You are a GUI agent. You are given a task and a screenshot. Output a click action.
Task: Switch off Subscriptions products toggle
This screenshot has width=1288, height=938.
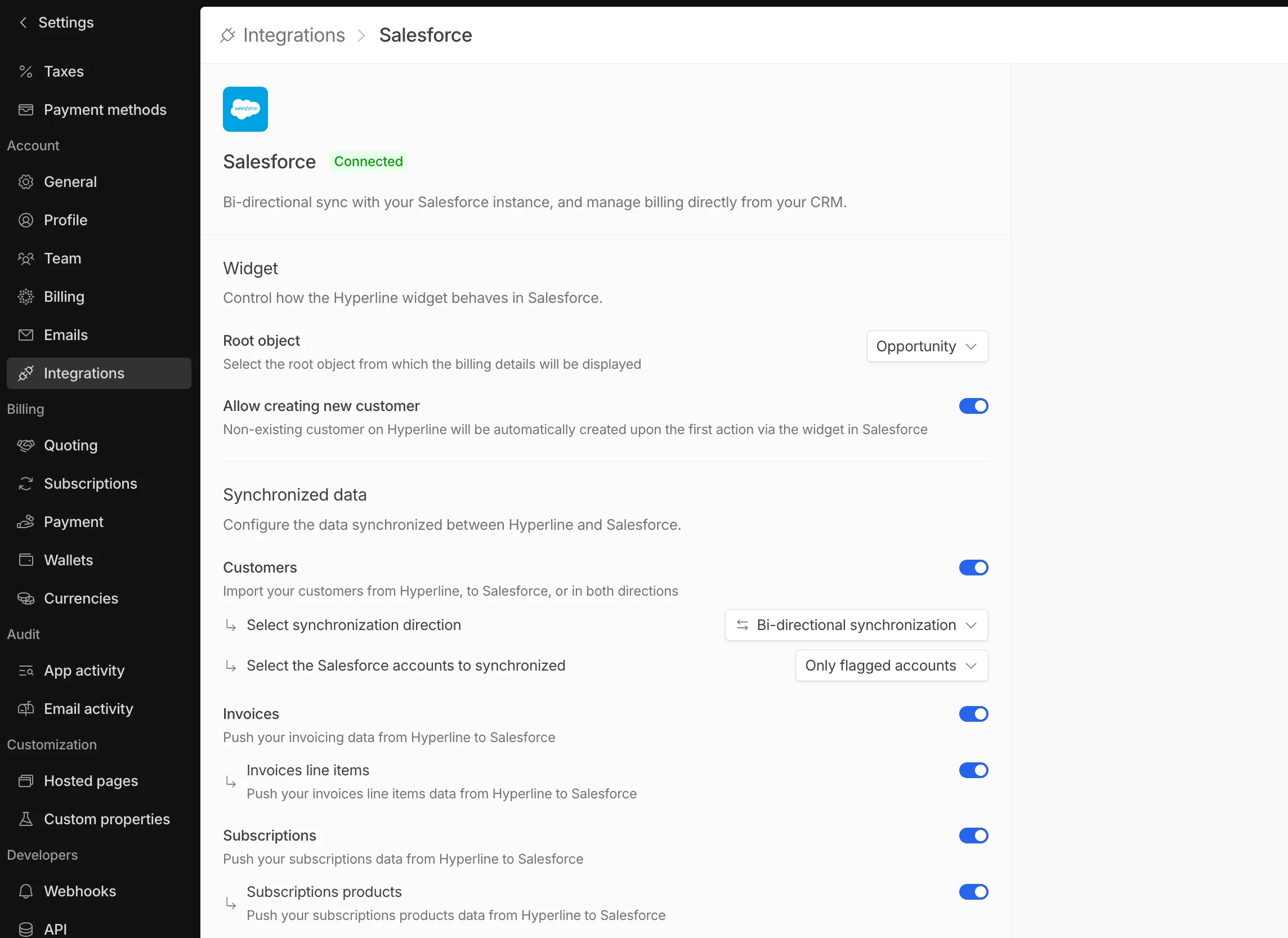[973, 892]
